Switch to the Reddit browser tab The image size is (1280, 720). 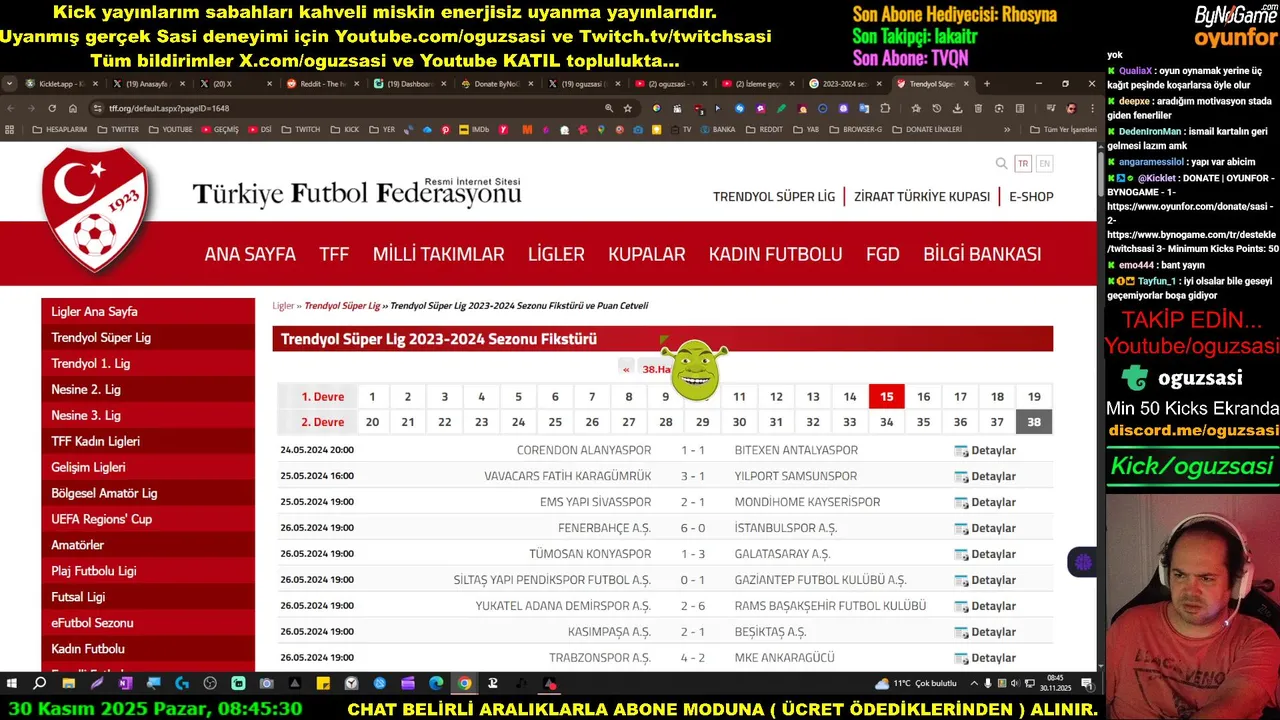click(x=321, y=84)
